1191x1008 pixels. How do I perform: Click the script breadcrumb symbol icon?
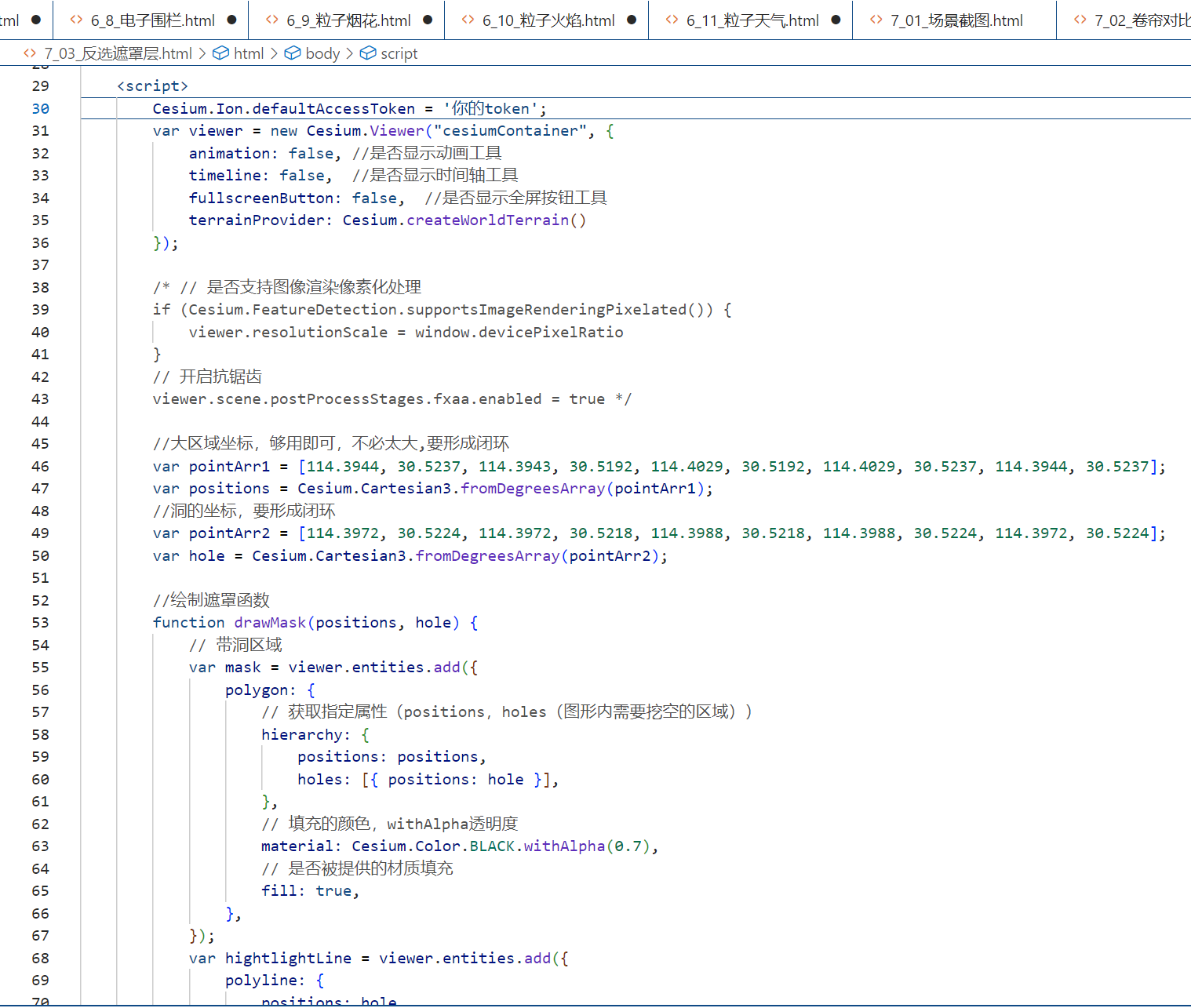pyautogui.click(x=368, y=53)
